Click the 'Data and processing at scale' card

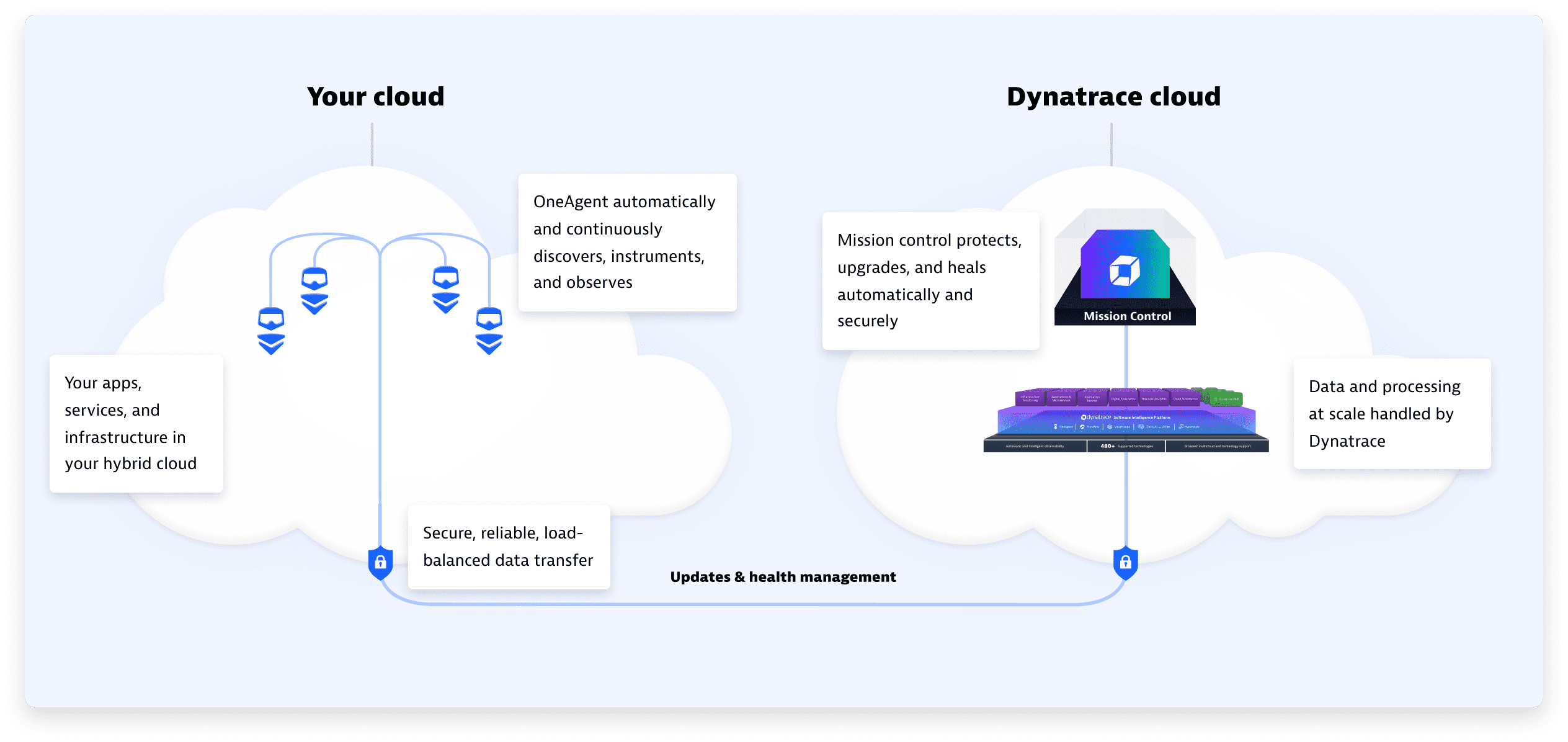pyautogui.click(x=1392, y=414)
